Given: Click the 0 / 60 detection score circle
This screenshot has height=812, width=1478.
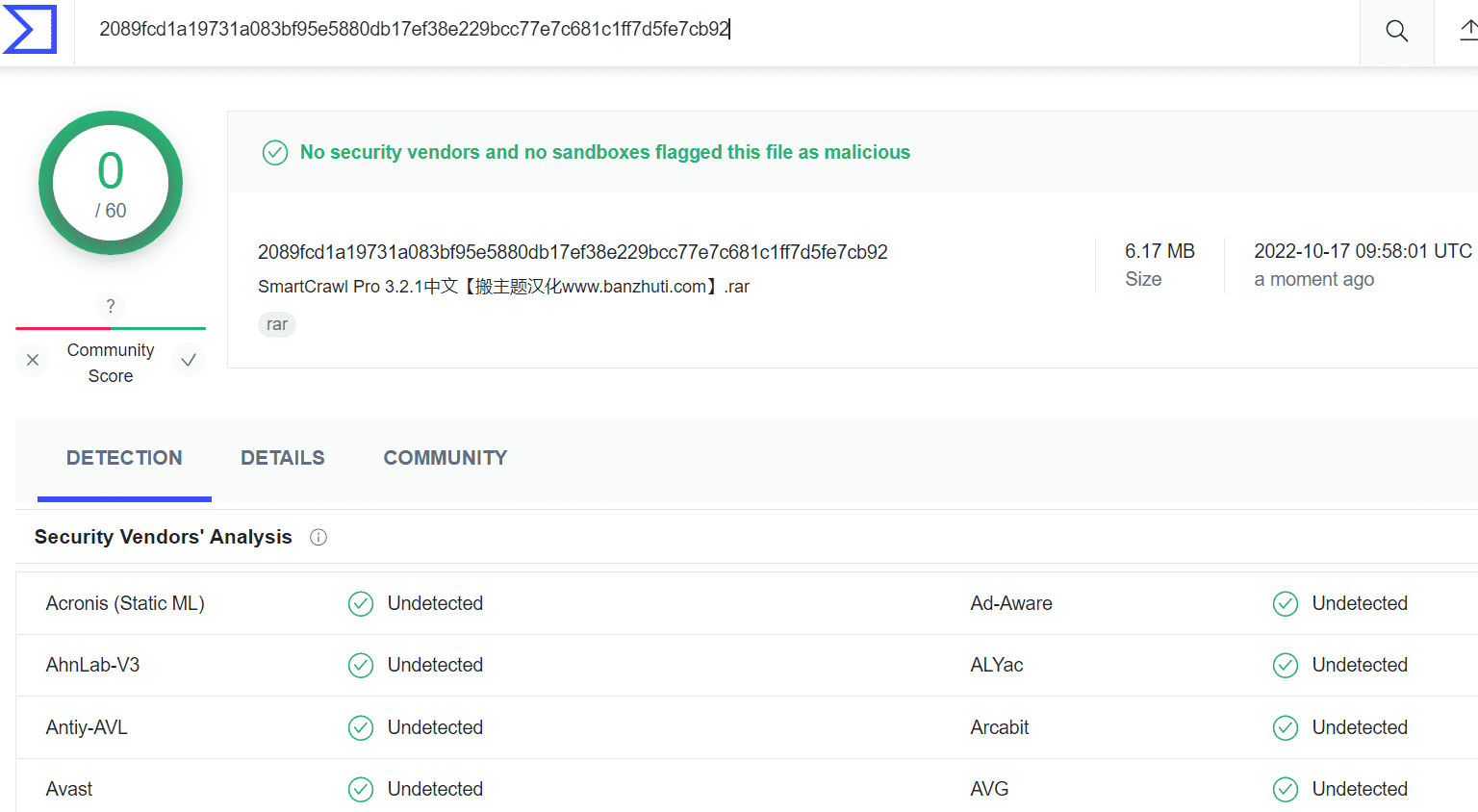Looking at the screenshot, I should [x=111, y=183].
